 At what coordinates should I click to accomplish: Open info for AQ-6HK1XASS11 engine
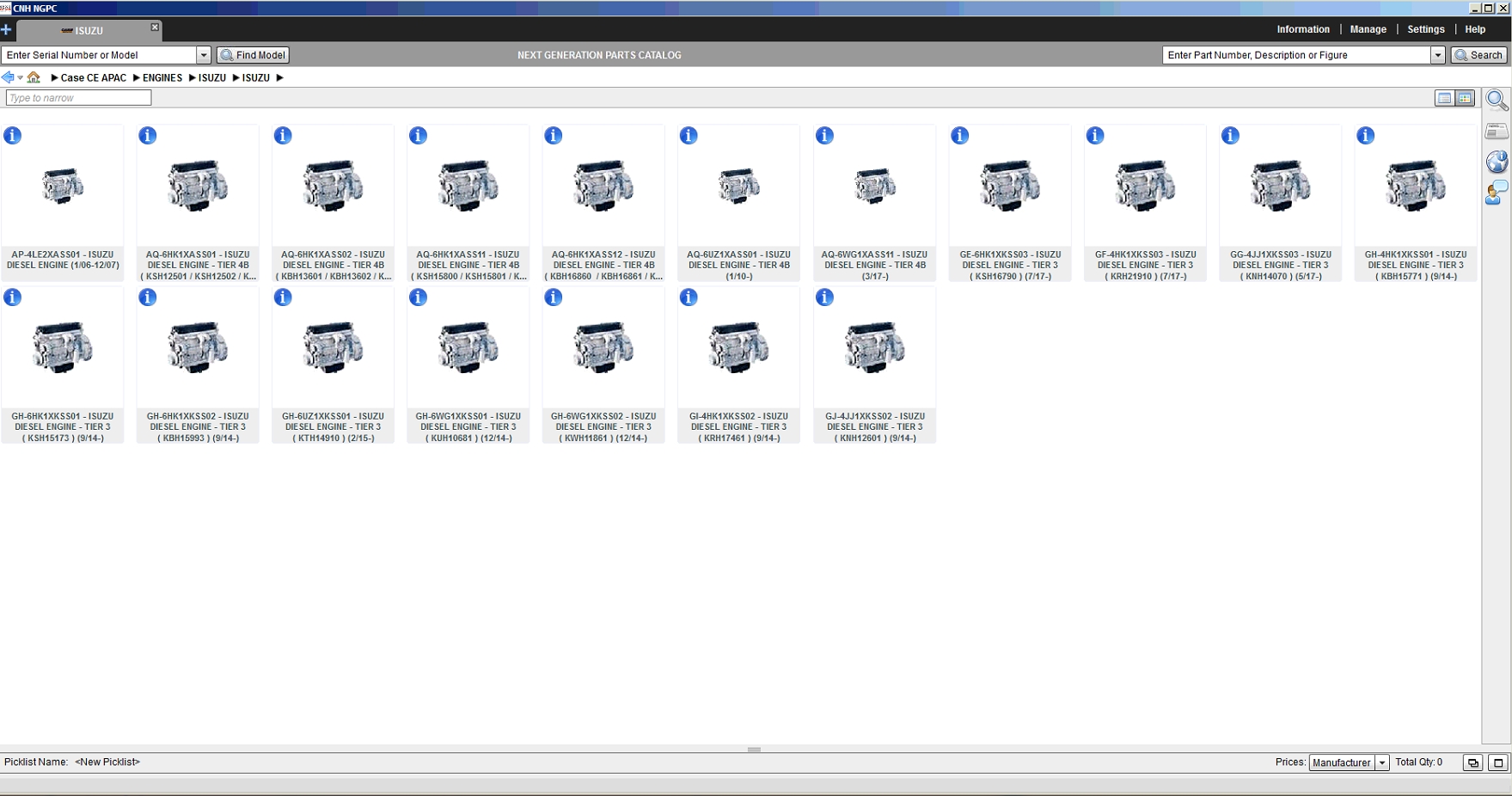click(x=419, y=136)
